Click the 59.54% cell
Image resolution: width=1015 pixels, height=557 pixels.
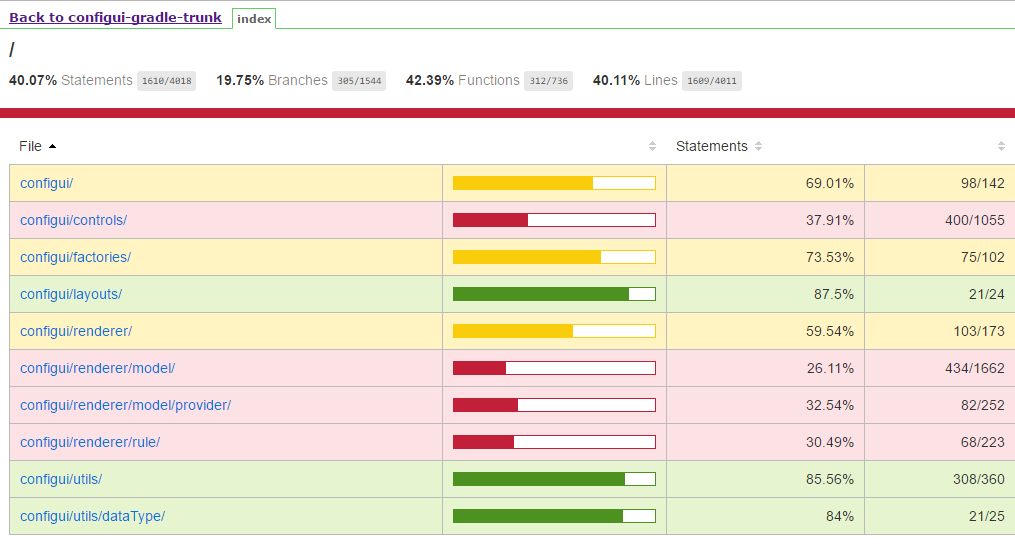click(x=765, y=331)
